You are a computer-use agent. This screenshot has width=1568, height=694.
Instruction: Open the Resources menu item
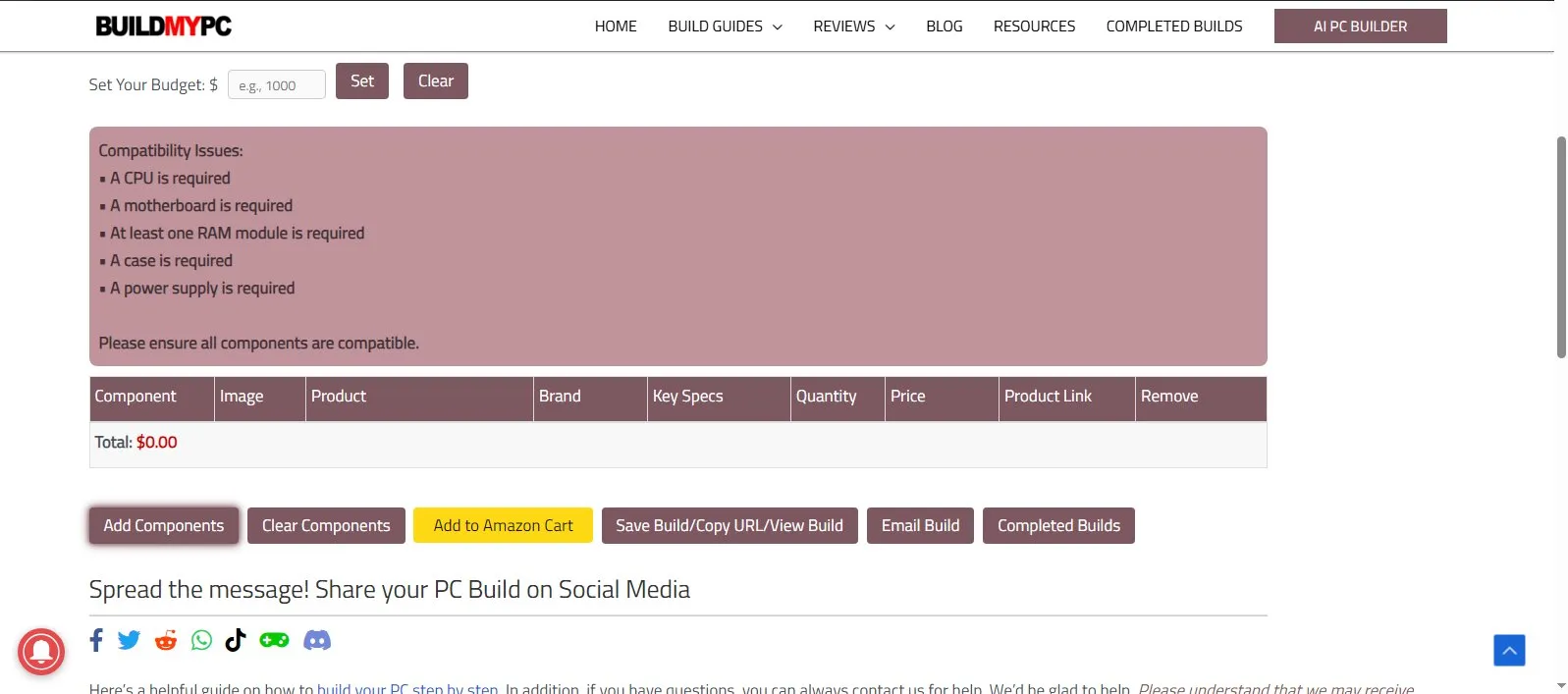(x=1034, y=27)
